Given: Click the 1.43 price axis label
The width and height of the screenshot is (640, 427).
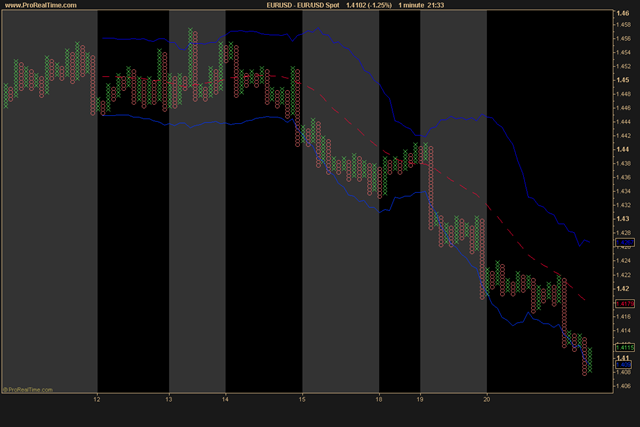Looking at the screenshot, I should pyautogui.click(x=623, y=219).
